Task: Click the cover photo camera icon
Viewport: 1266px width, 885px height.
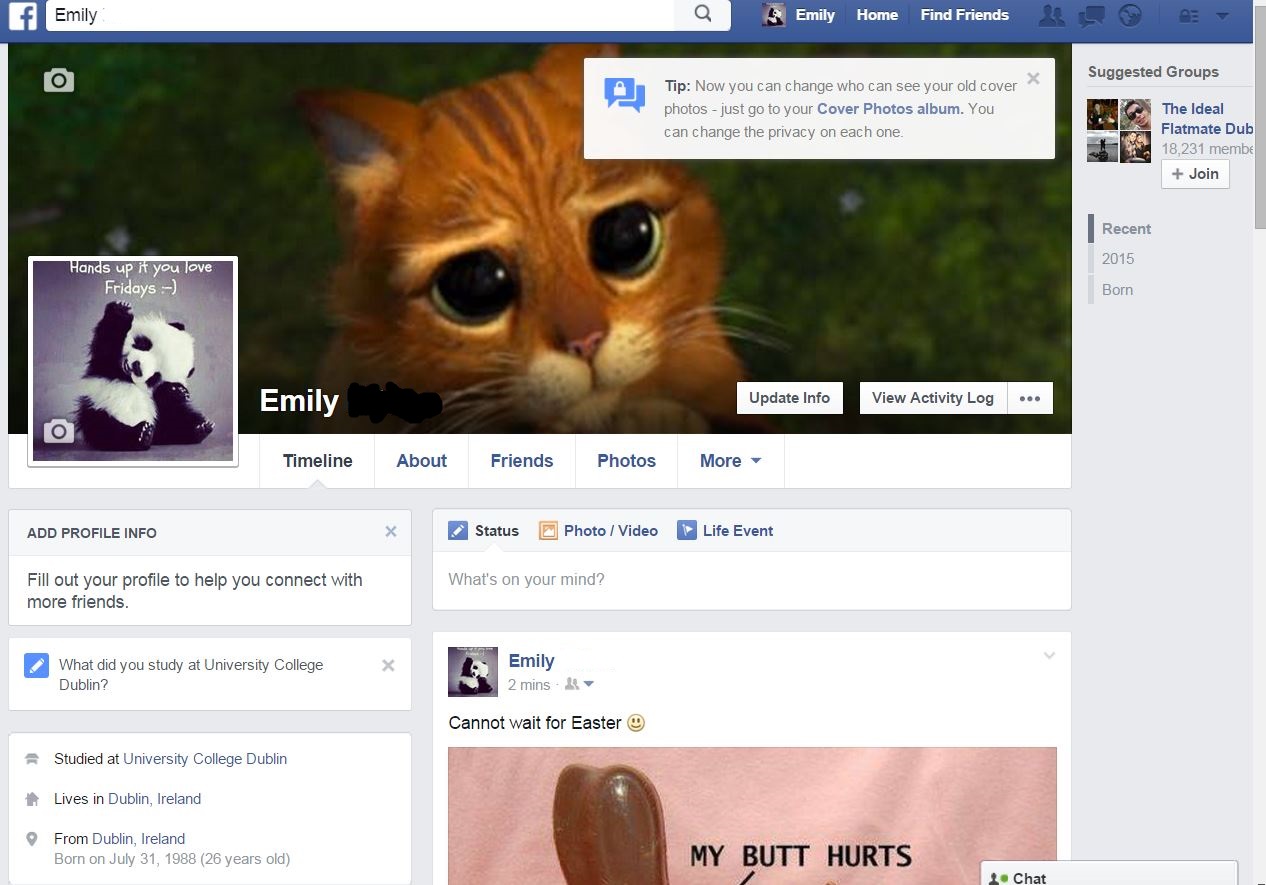Action: pos(59,80)
